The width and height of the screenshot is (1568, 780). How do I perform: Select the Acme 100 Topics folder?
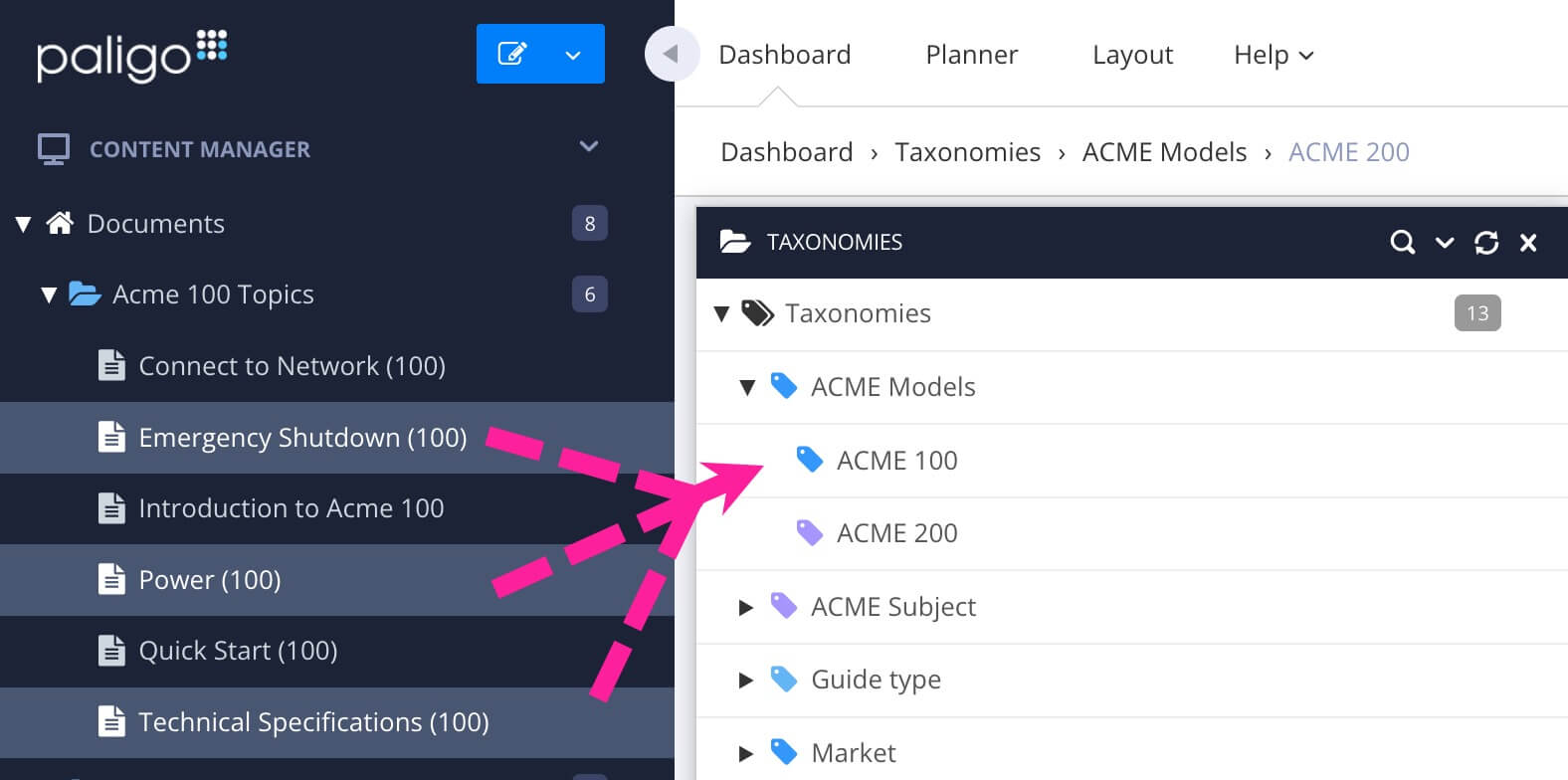coord(213,294)
